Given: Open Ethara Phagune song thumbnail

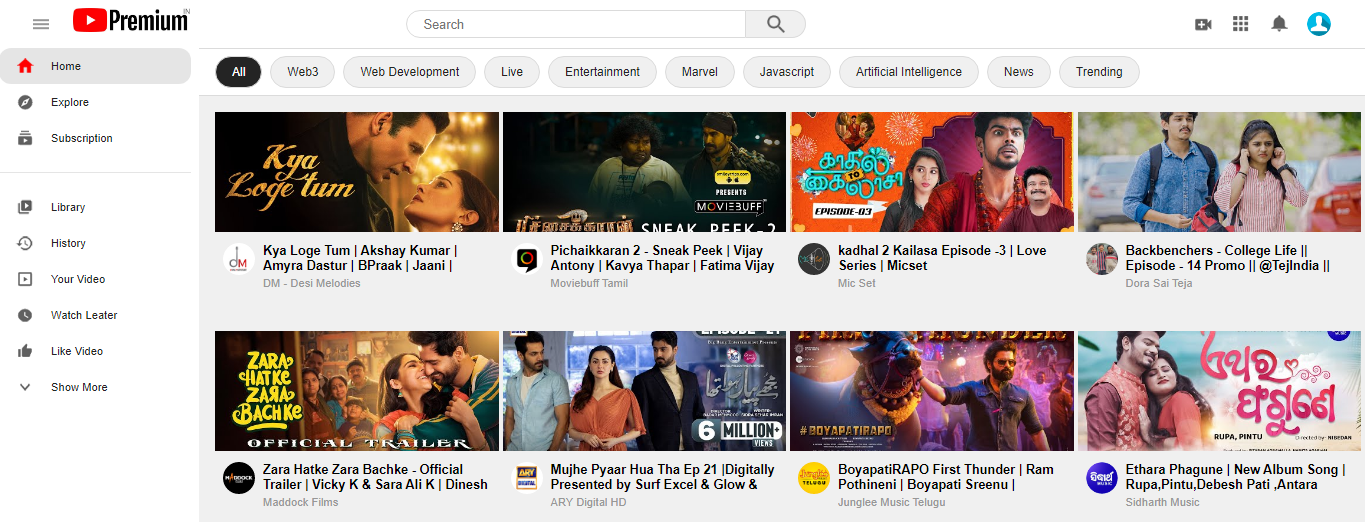Looking at the screenshot, I should [x=1220, y=391].
